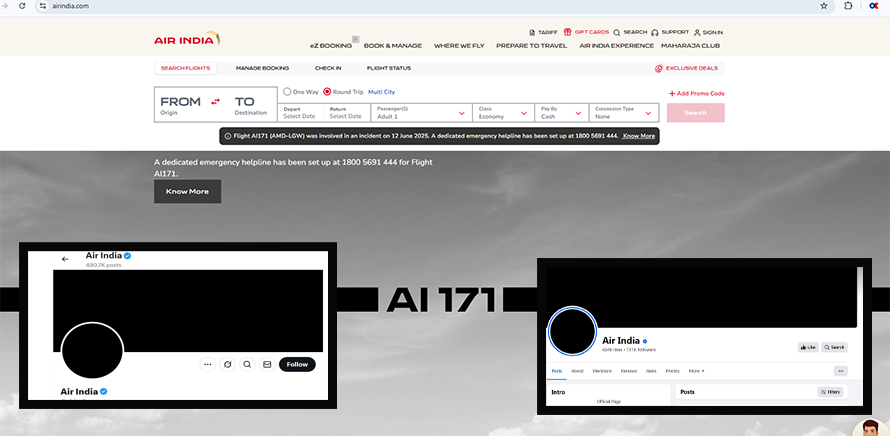Click the Sign In person icon
The width and height of the screenshot is (890, 436).
[x=697, y=33]
